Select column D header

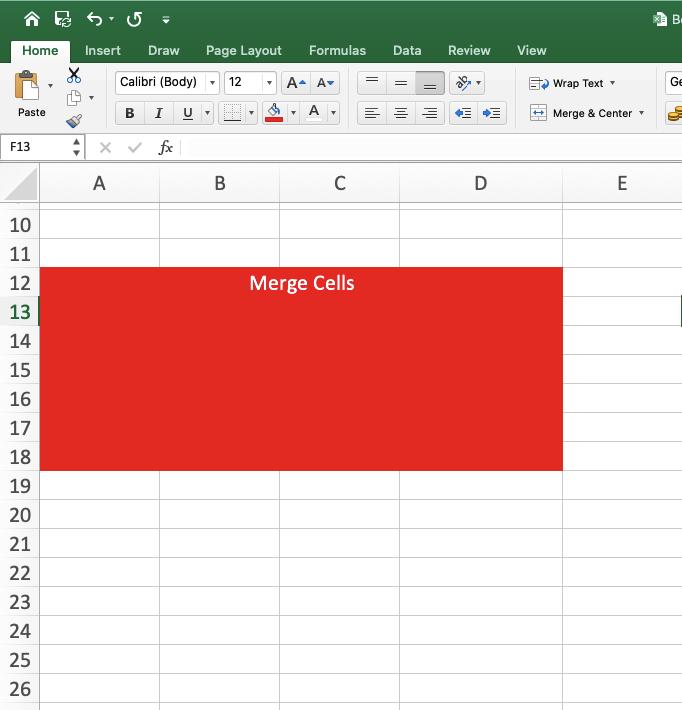(481, 183)
